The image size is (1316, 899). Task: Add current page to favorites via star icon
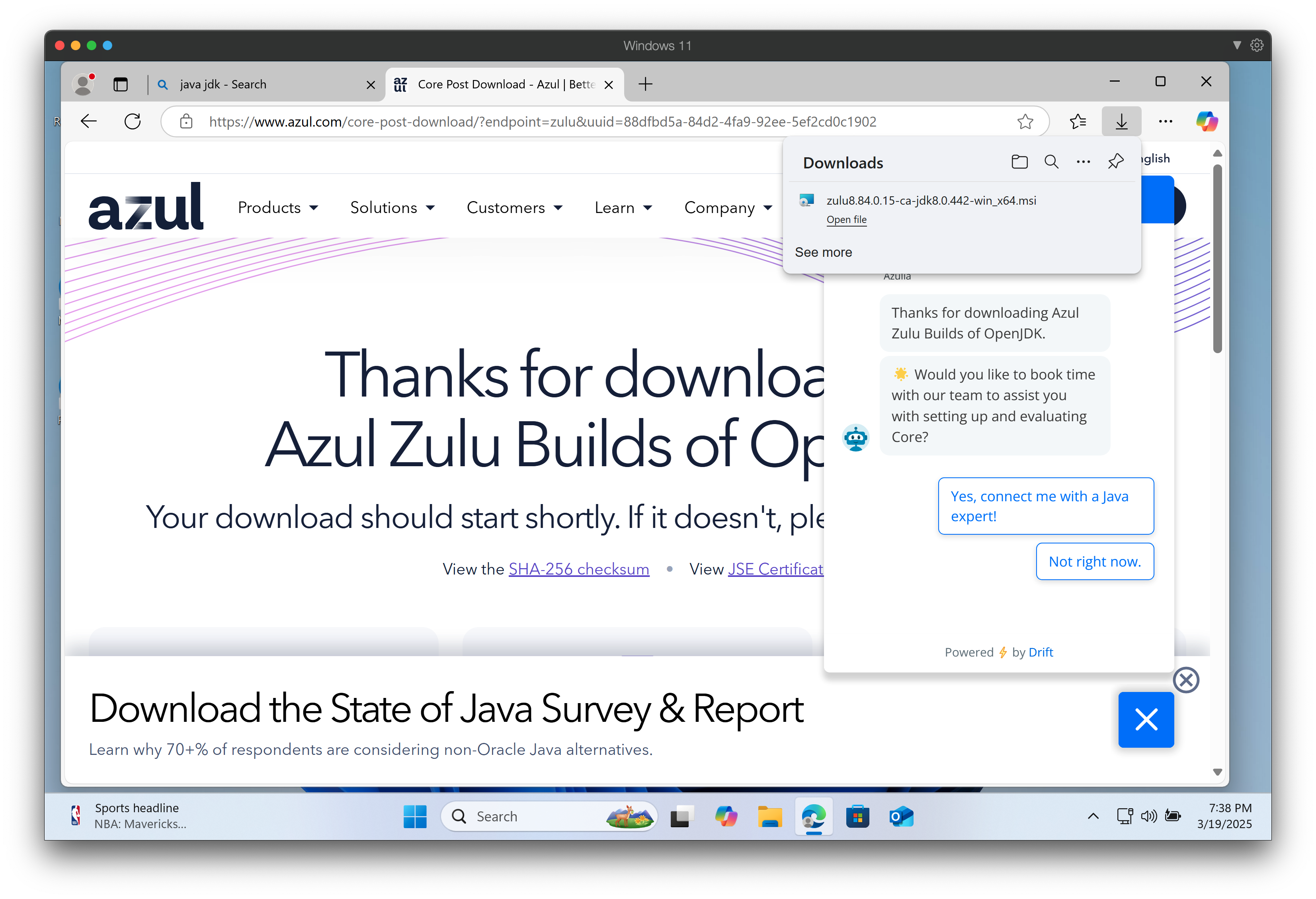(1025, 121)
